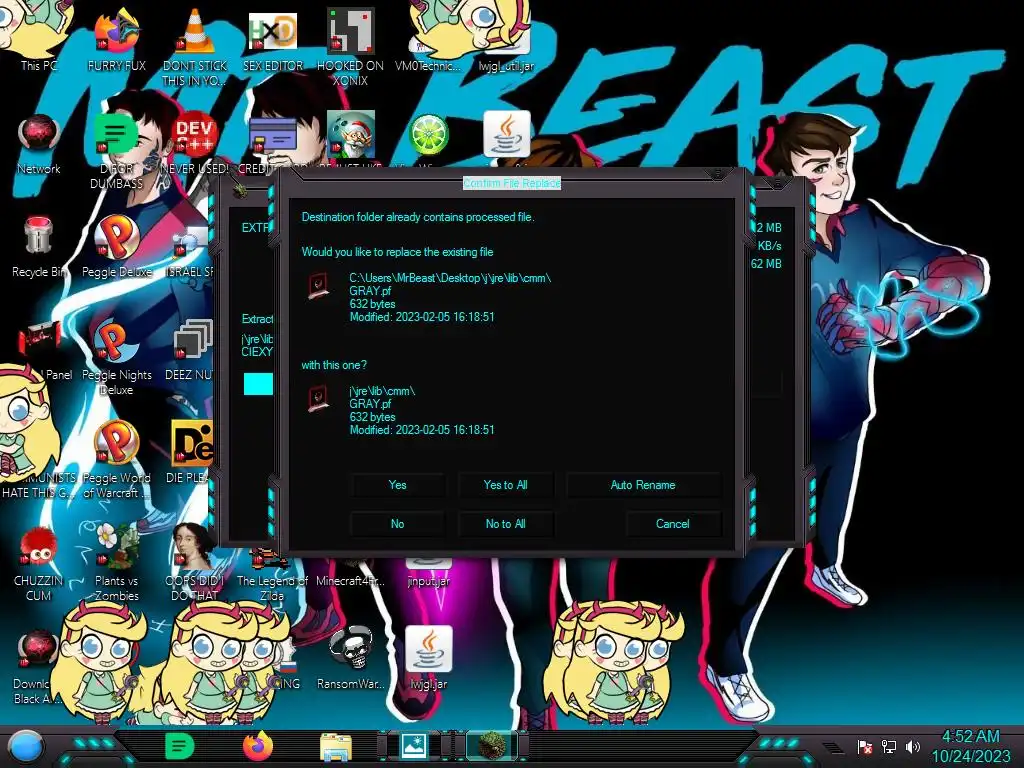1024x768 pixels.
Task: Choose Yes to All in replace dialog
Action: [x=505, y=485]
